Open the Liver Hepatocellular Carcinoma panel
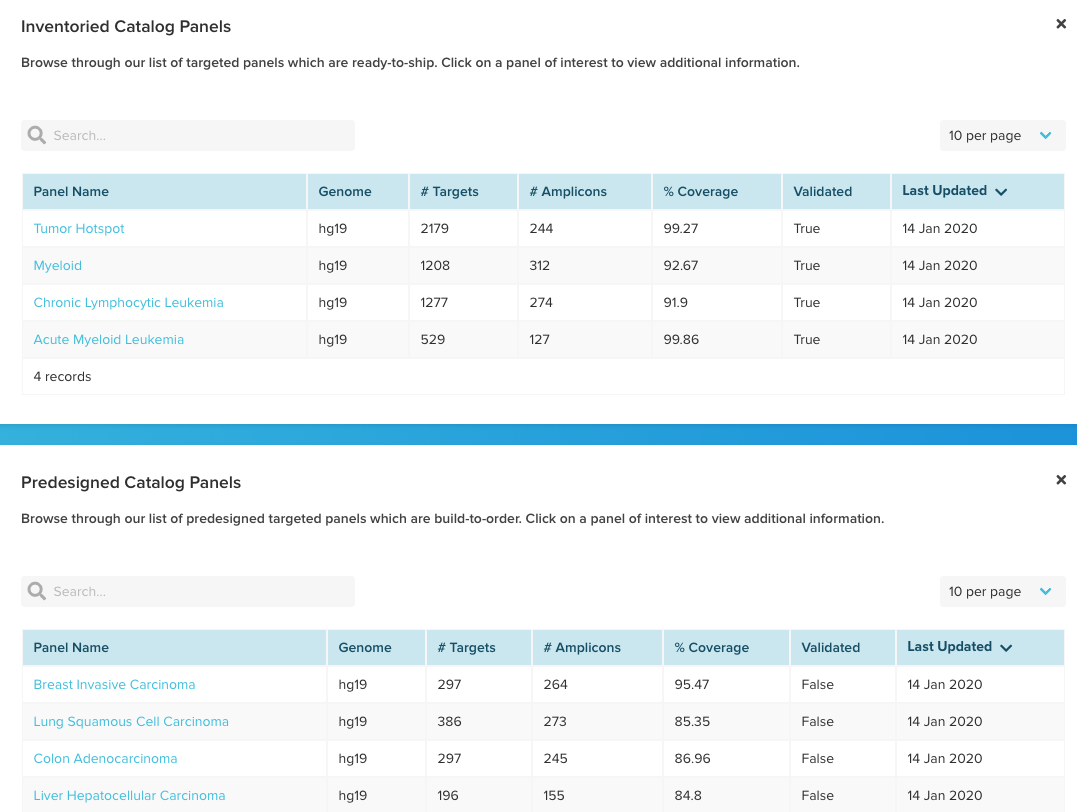This screenshot has width=1077, height=812. pos(129,796)
